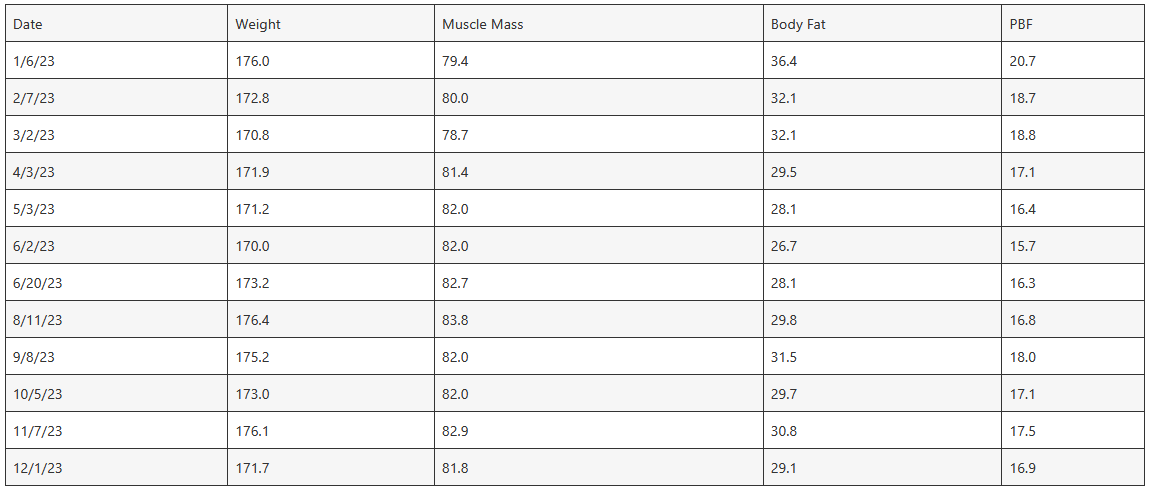
Task: Click the Muscle Mass header cell
Action: click(x=483, y=24)
